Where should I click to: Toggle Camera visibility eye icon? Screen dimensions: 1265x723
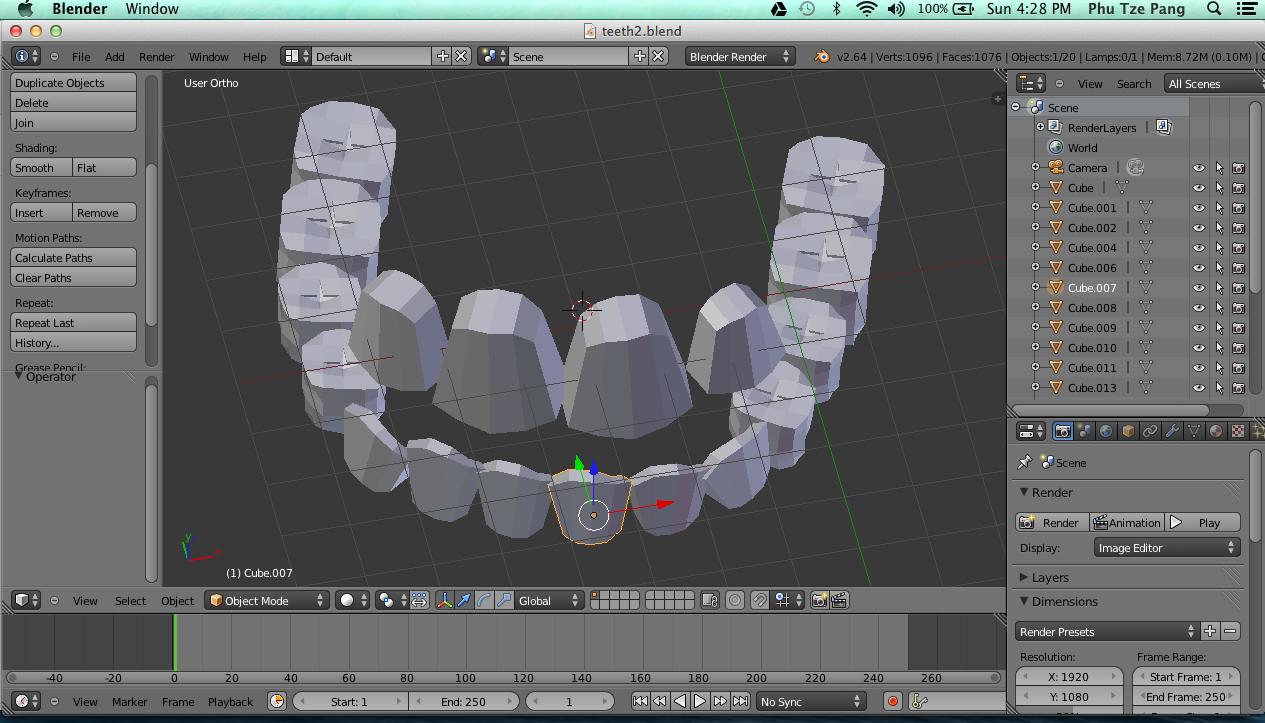point(1198,167)
